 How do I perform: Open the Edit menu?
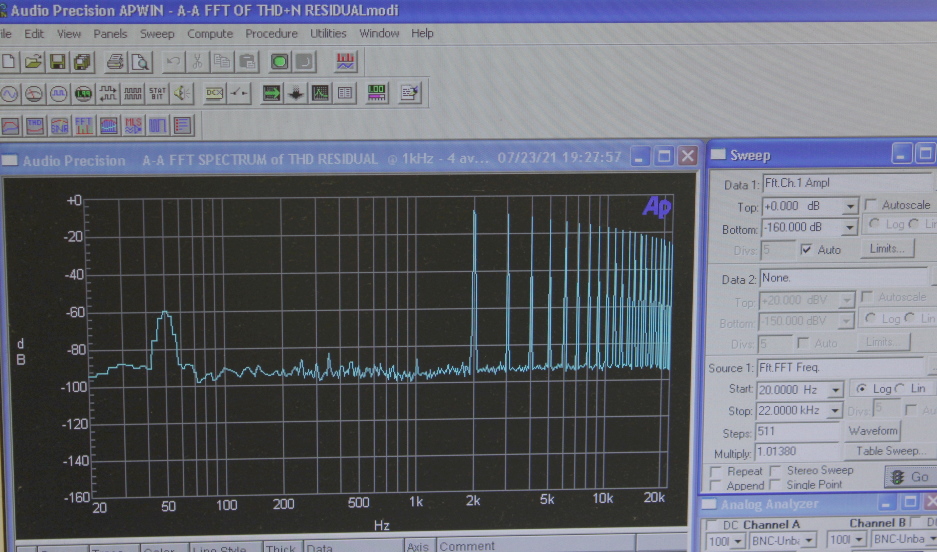pos(34,33)
